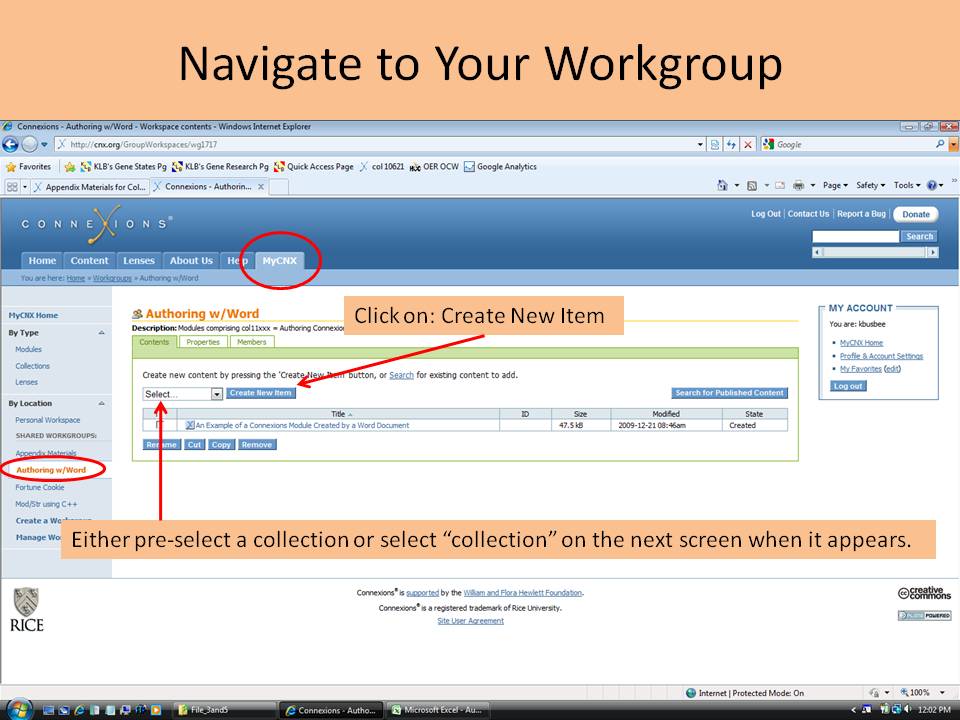Click the Stop loading red X icon
This screenshot has width=960, height=720.
pyautogui.click(x=748, y=145)
